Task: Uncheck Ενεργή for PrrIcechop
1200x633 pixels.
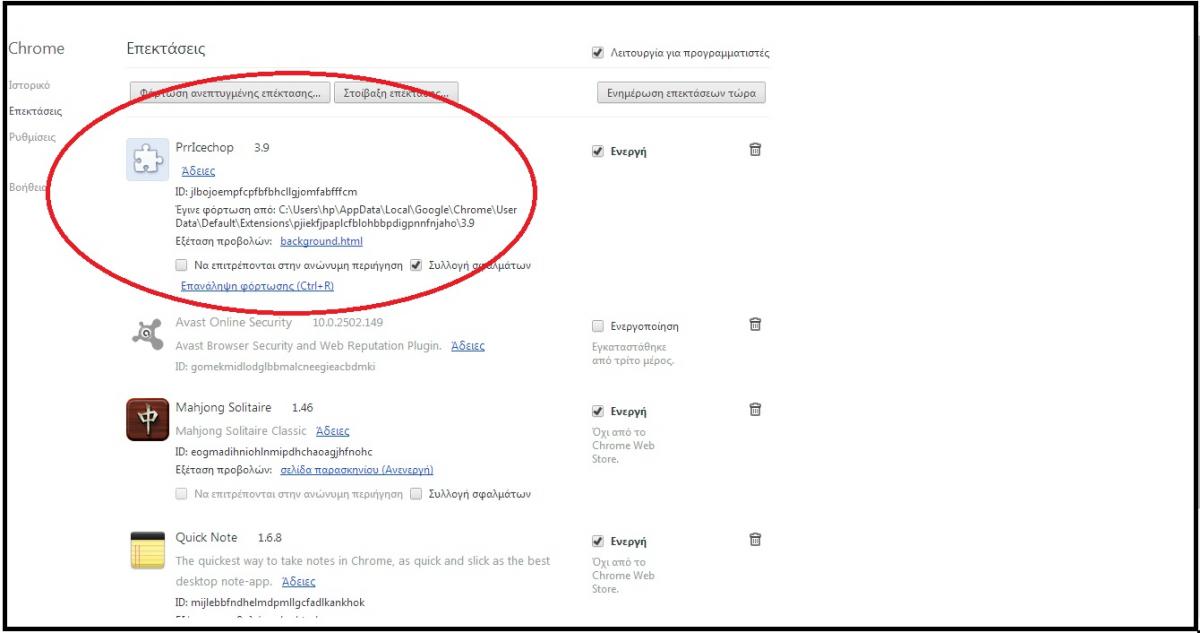Action: (x=598, y=151)
